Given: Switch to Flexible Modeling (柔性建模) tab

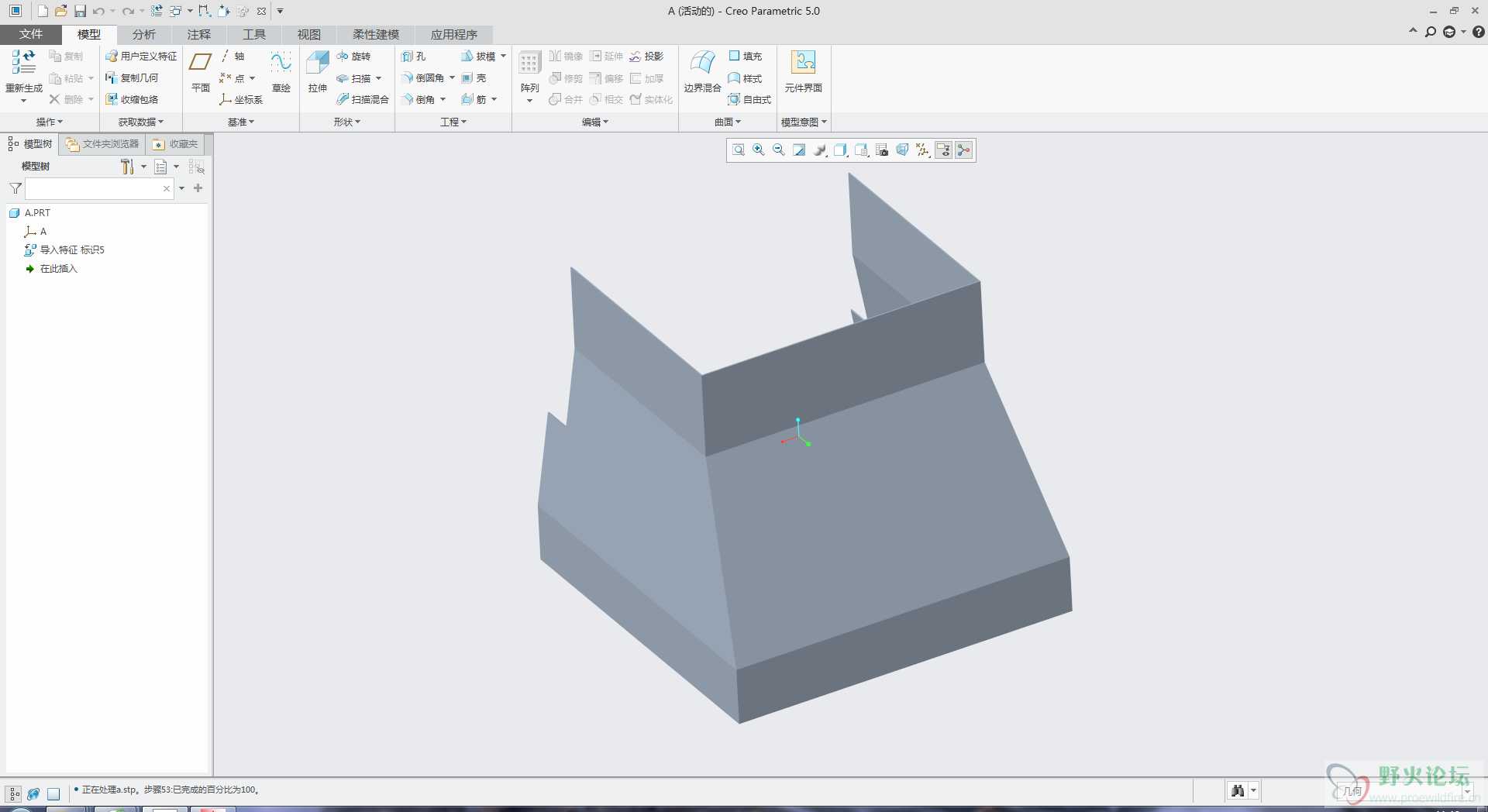Looking at the screenshot, I should coord(376,35).
